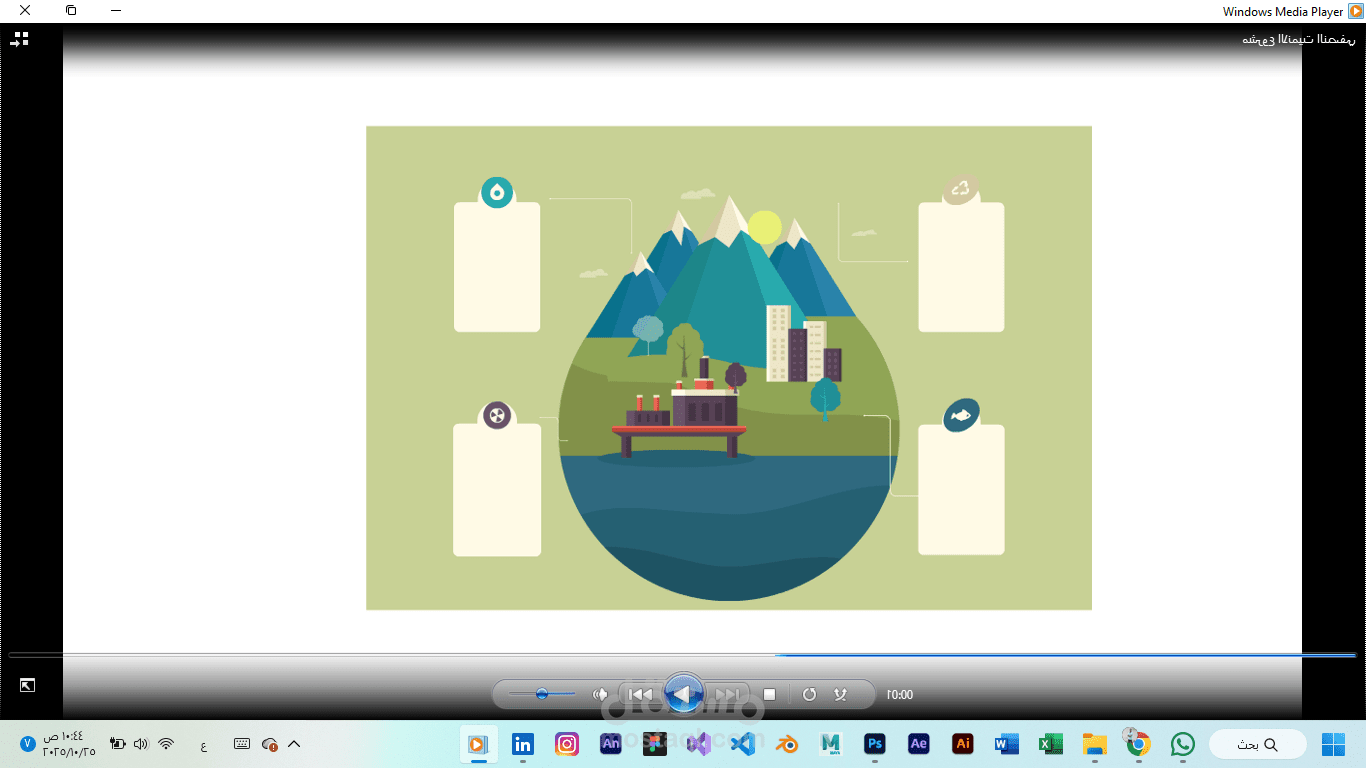The width and height of the screenshot is (1366, 768).
Task: Launch After Effects from the taskbar
Action: (918, 744)
